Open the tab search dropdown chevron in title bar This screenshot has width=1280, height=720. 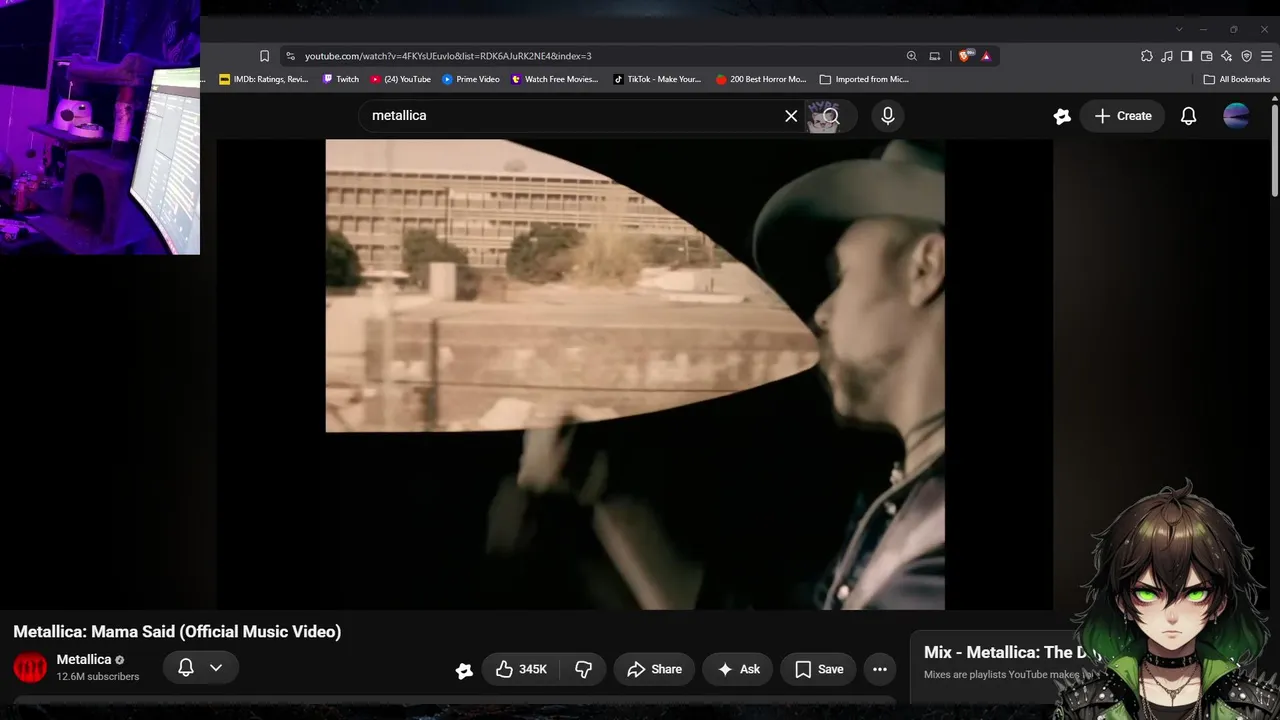[1179, 29]
